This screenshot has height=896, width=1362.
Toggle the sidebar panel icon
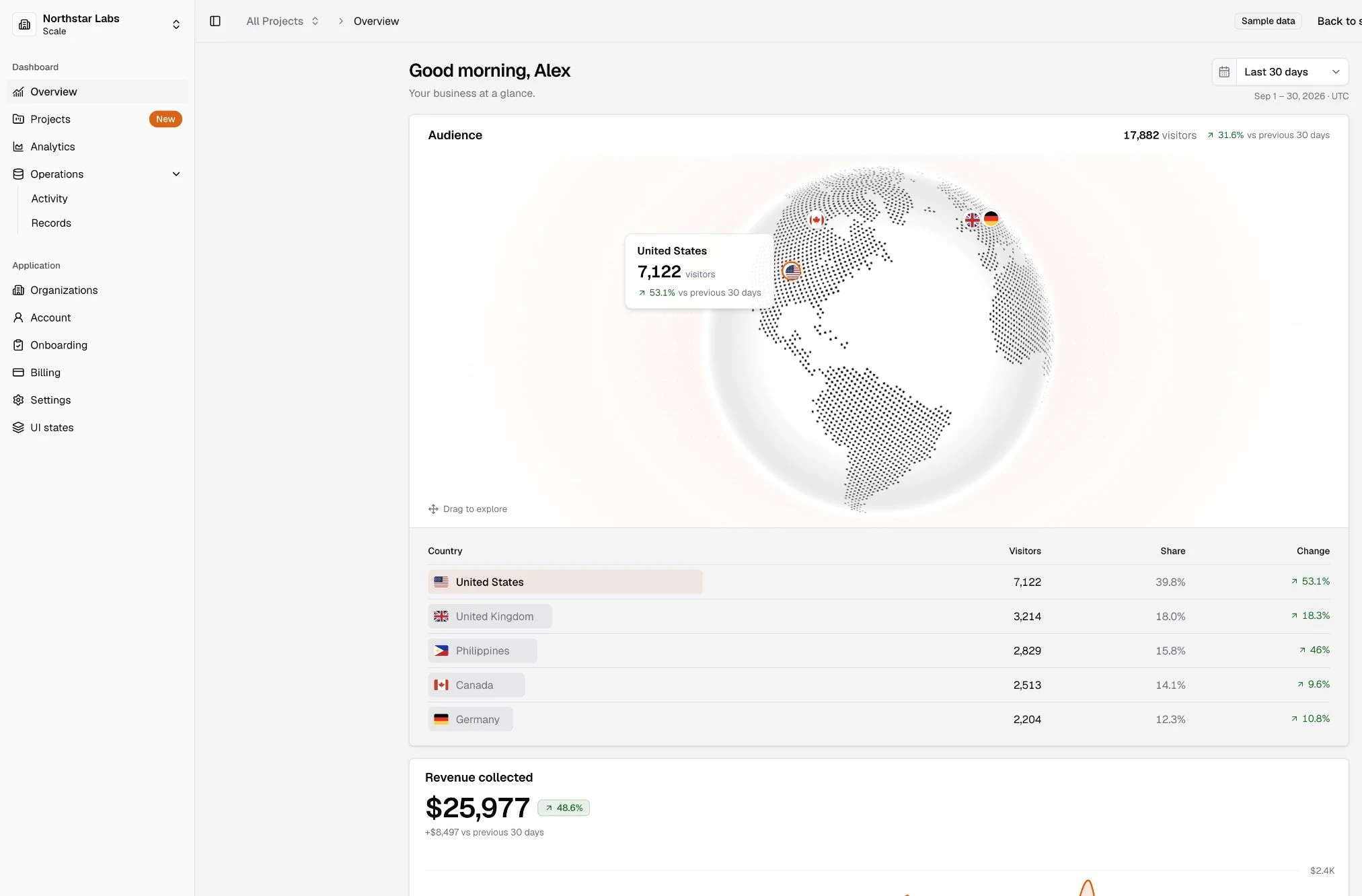click(x=215, y=22)
